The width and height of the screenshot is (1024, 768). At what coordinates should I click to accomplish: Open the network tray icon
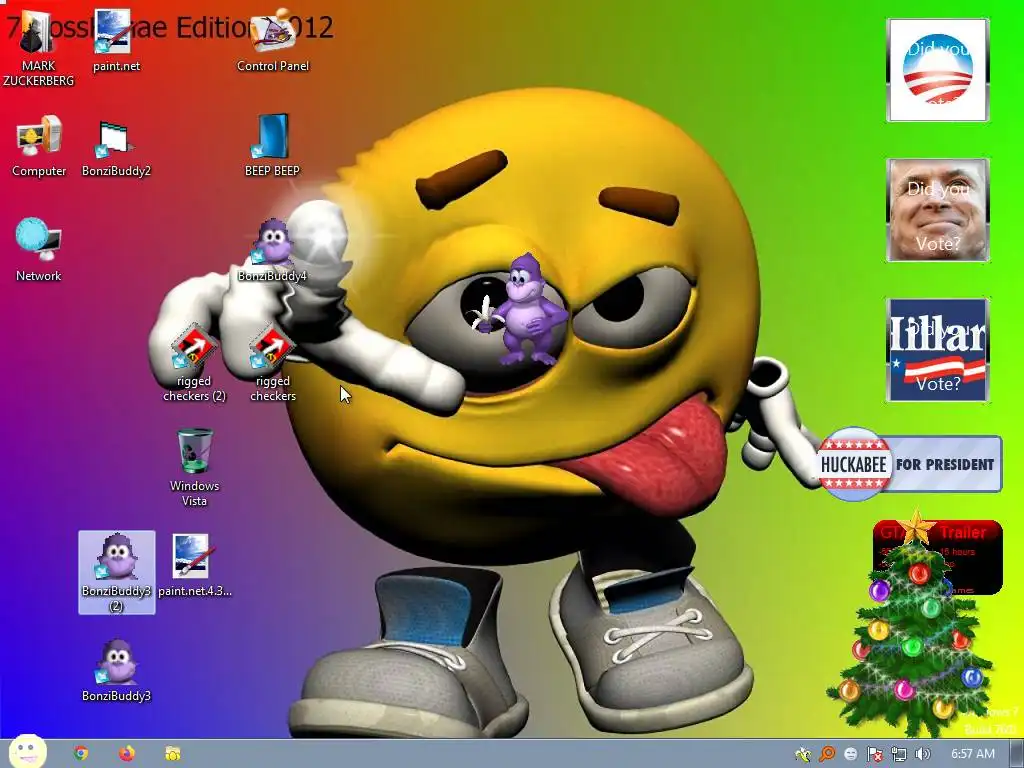(x=899, y=754)
